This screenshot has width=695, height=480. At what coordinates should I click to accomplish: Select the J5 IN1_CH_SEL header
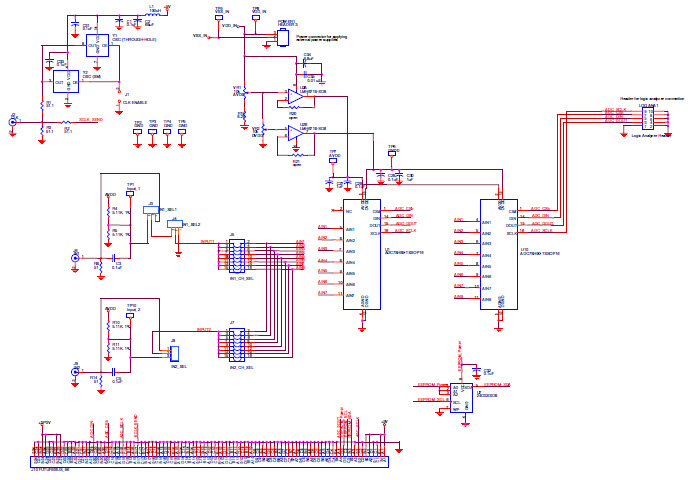point(237,256)
